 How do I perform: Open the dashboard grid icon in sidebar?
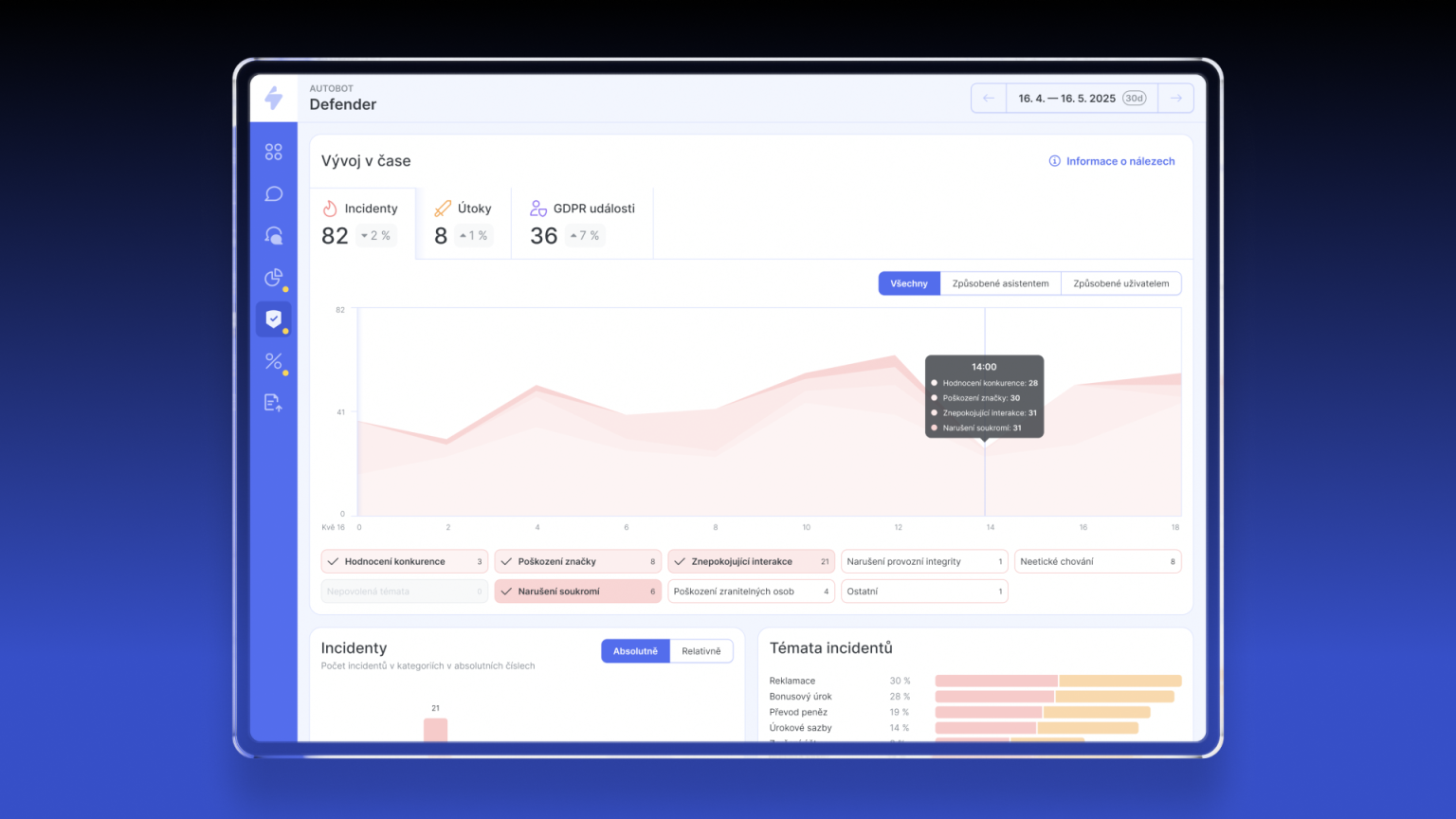click(x=274, y=152)
